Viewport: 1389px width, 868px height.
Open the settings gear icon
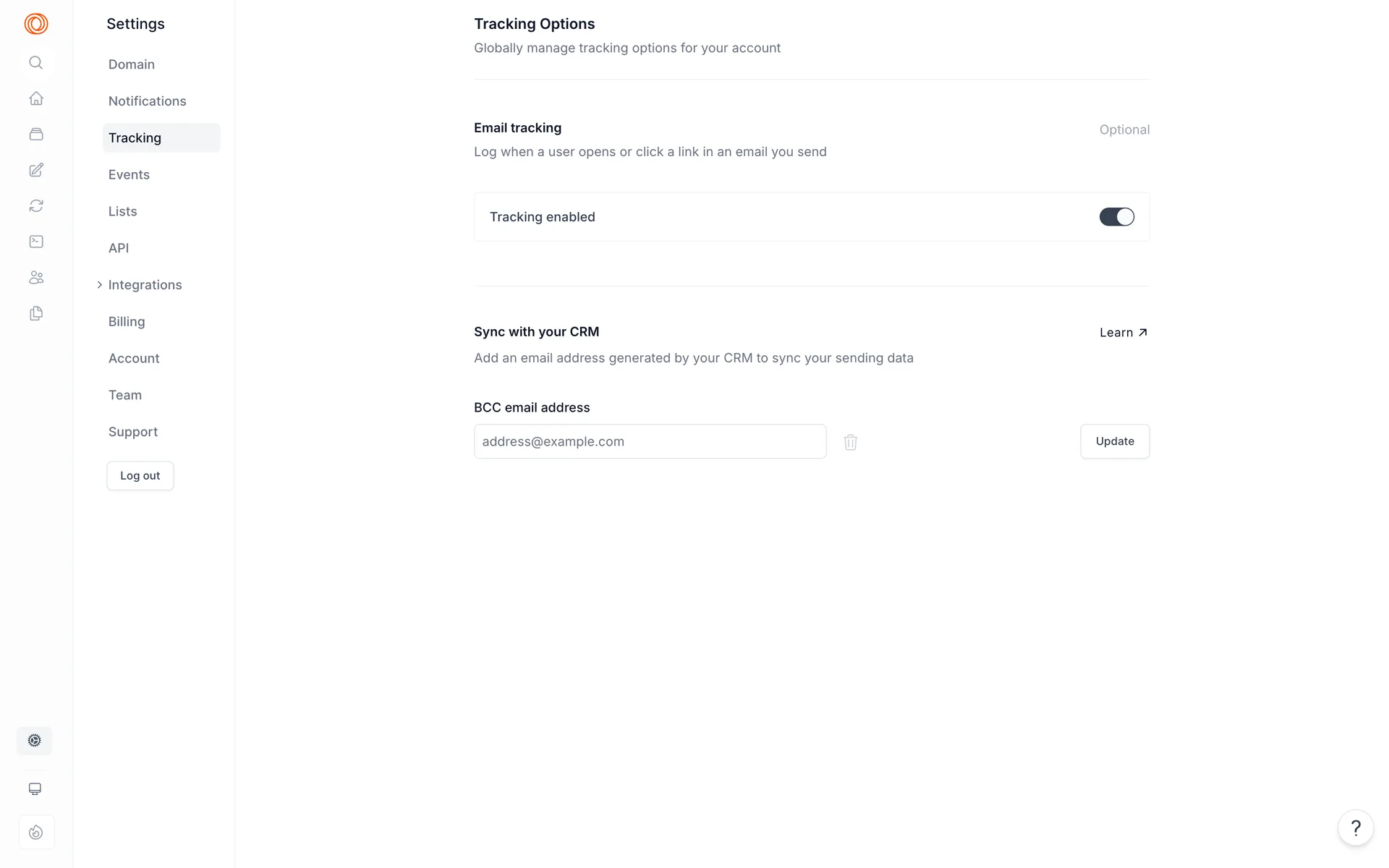[x=35, y=741]
